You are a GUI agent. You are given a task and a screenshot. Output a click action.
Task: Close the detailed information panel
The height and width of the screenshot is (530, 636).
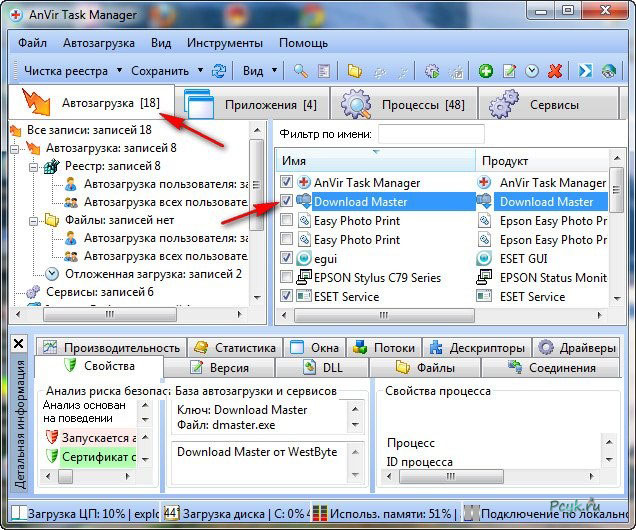click(18, 344)
